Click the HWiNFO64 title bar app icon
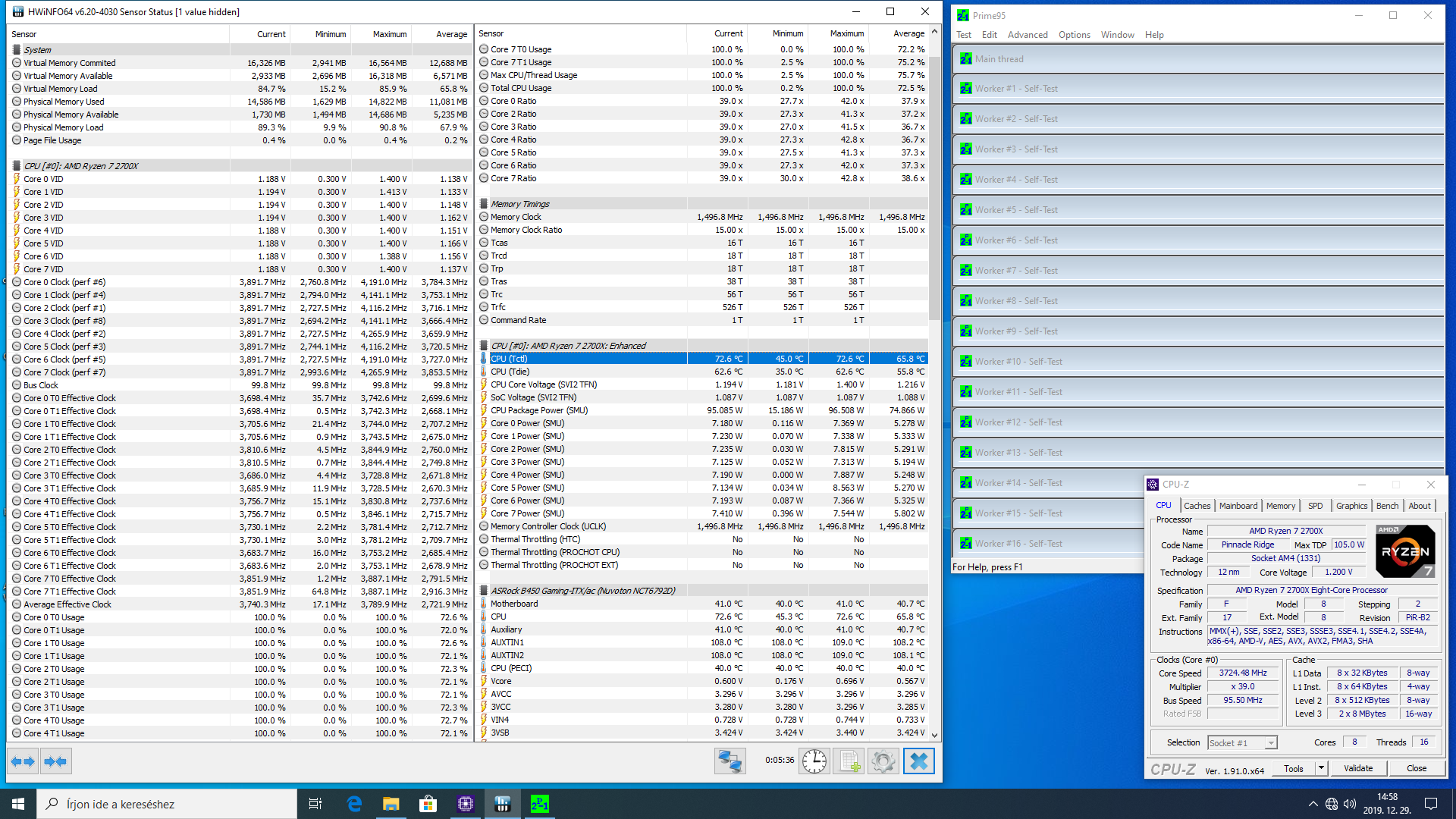This screenshot has width=1456, height=819. [x=18, y=11]
